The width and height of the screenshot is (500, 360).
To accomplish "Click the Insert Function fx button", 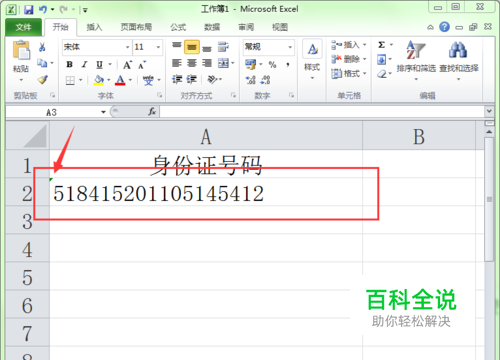I will pyautogui.click(x=152, y=112).
